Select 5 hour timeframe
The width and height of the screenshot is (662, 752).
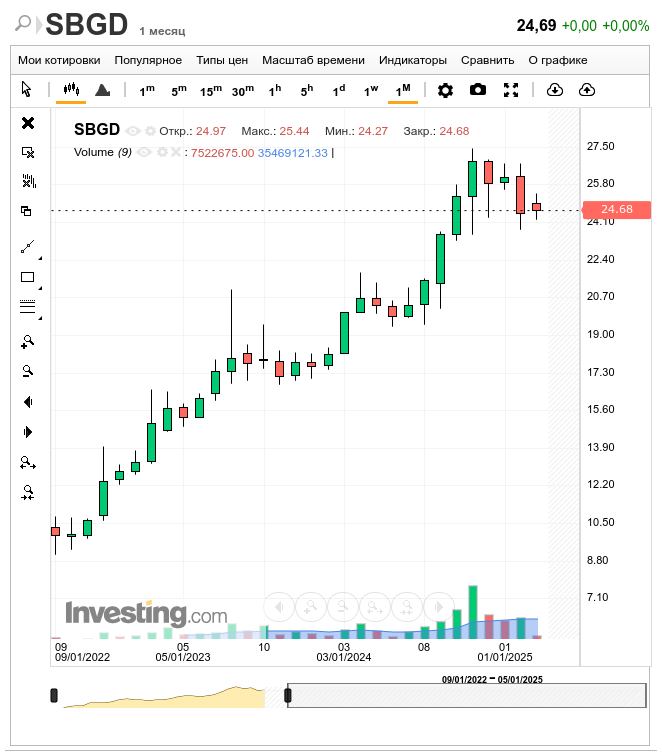tap(307, 90)
